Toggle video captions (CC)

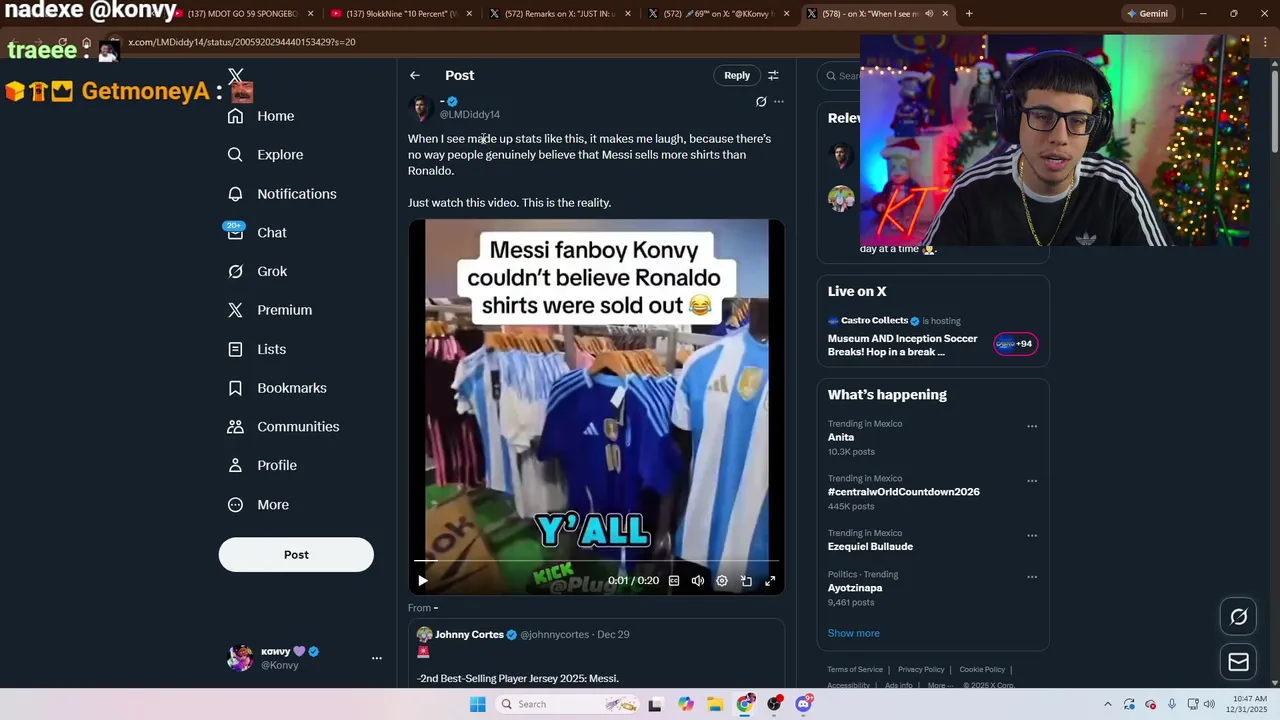pyautogui.click(x=674, y=581)
